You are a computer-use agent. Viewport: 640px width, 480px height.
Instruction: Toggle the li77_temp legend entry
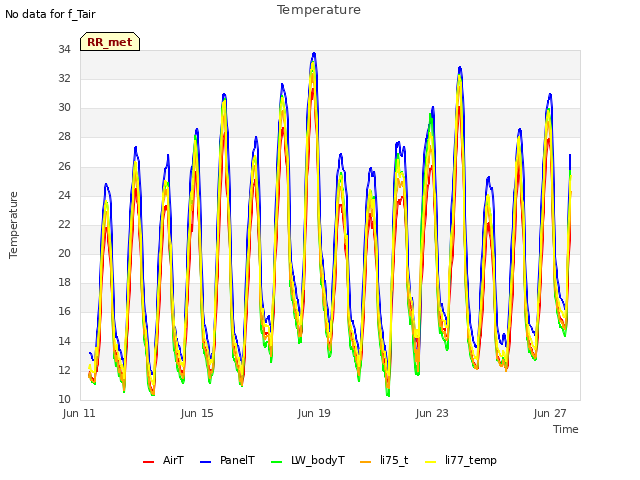tap(461, 461)
